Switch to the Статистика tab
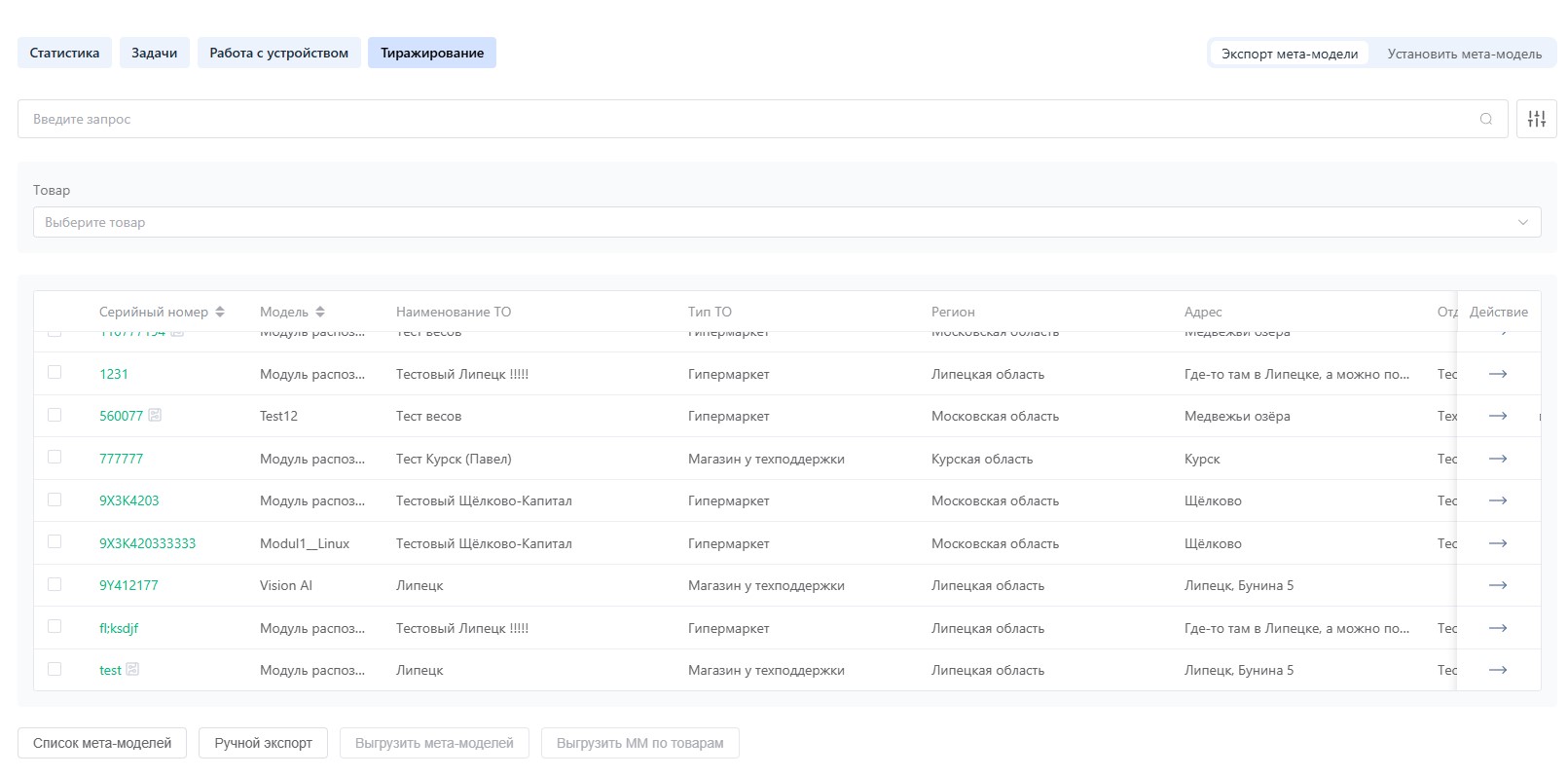 point(64,53)
